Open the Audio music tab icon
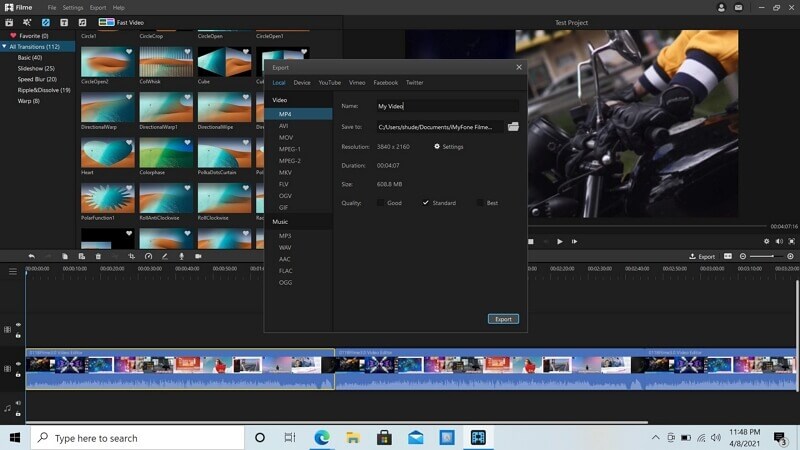Image resolution: width=800 pixels, height=450 pixels. coord(82,22)
